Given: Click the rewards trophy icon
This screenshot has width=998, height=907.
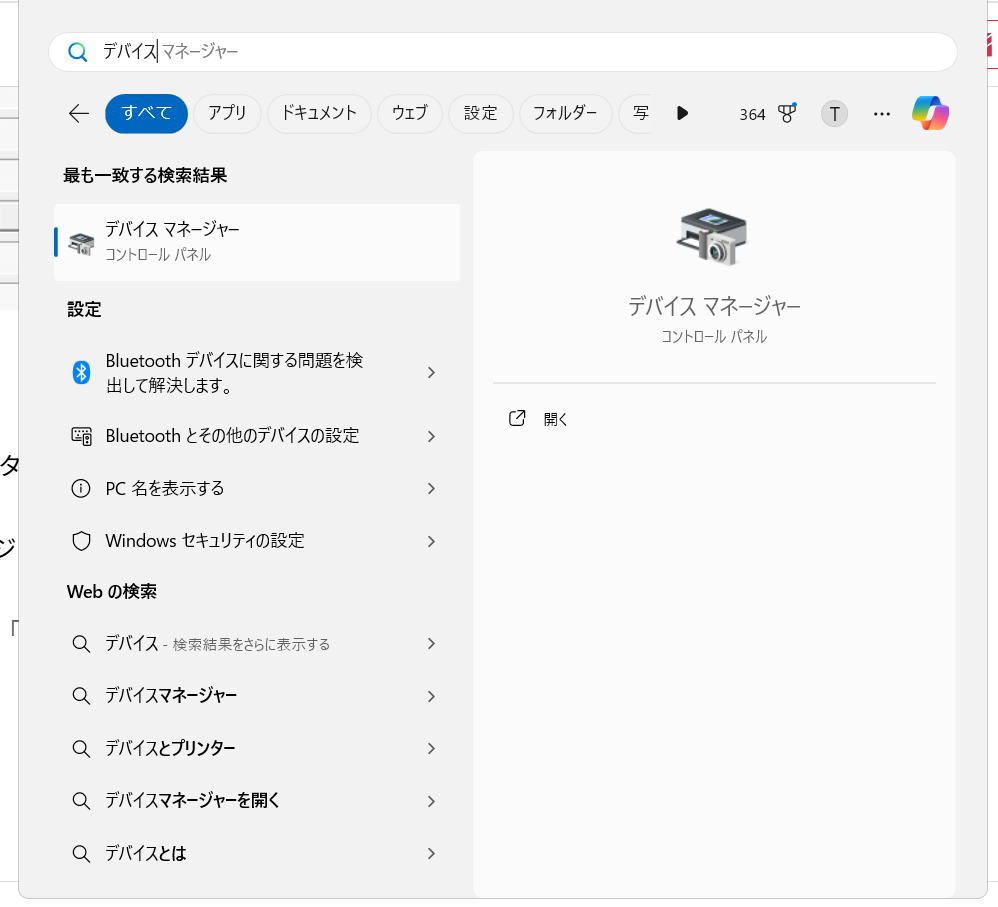Looking at the screenshot, I should [x=787, y=113].
